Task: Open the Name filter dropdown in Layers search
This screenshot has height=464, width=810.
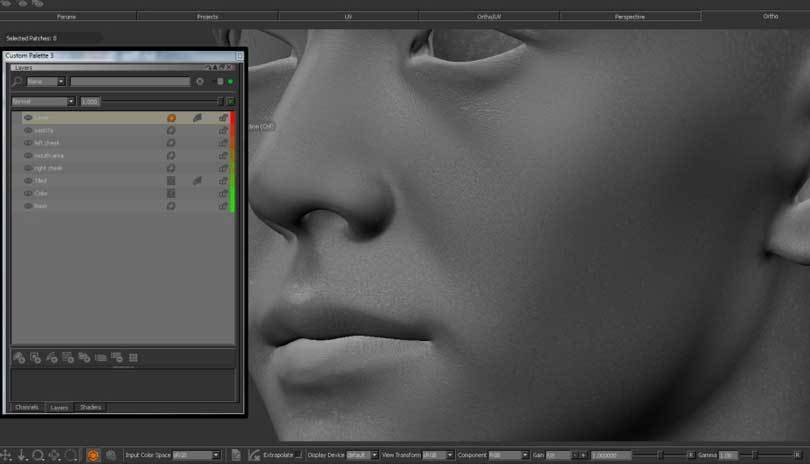Action: pyautogui.click(x=46, y=82)
